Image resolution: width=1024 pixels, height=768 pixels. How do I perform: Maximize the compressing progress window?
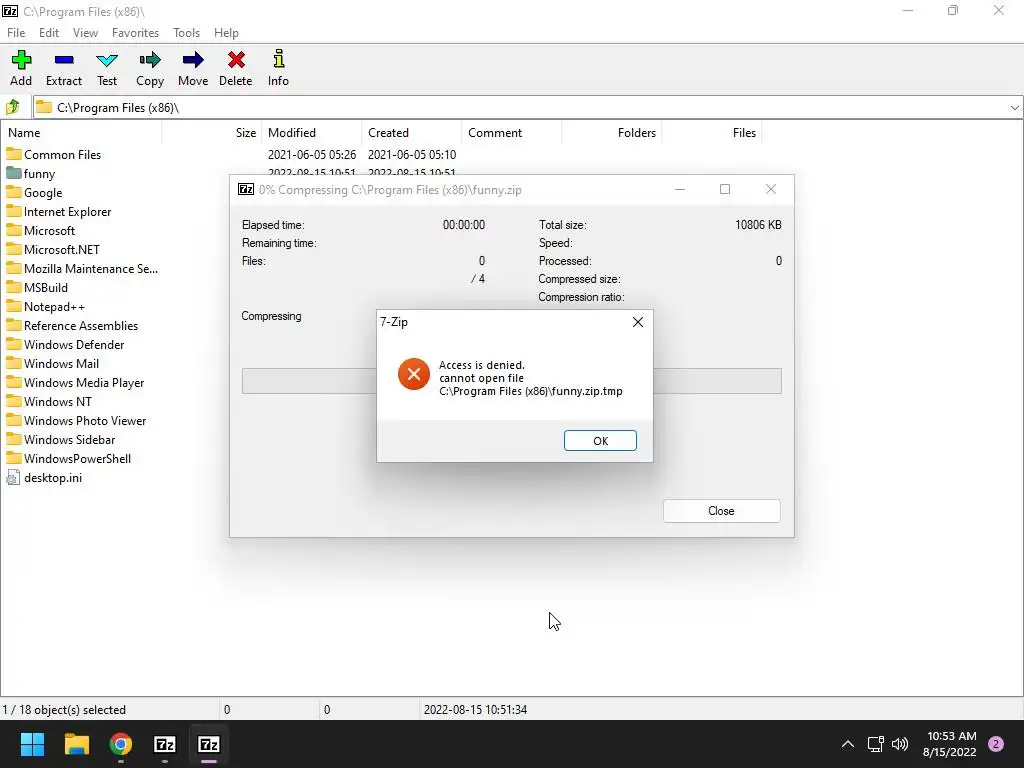[725, 189]
